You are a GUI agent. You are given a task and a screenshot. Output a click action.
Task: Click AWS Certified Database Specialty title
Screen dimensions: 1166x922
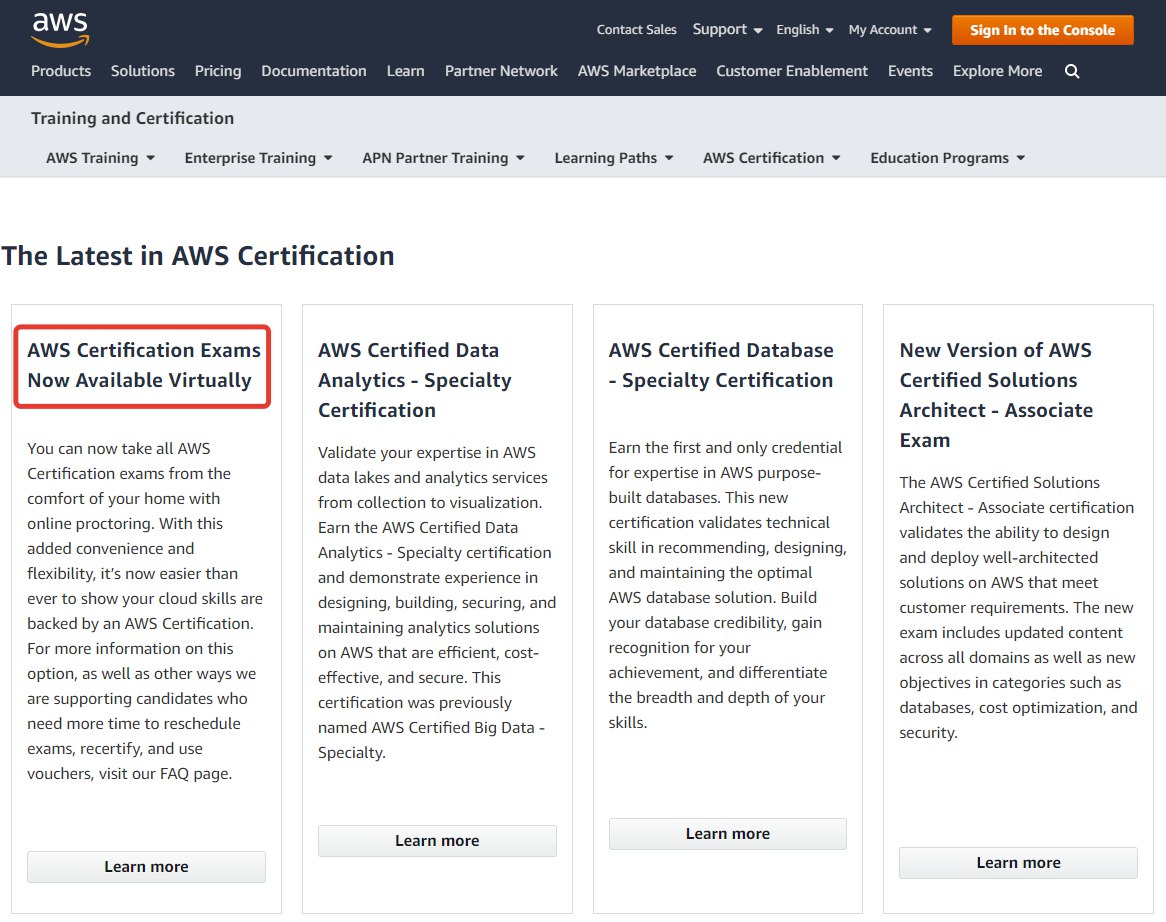pos(721,365)
